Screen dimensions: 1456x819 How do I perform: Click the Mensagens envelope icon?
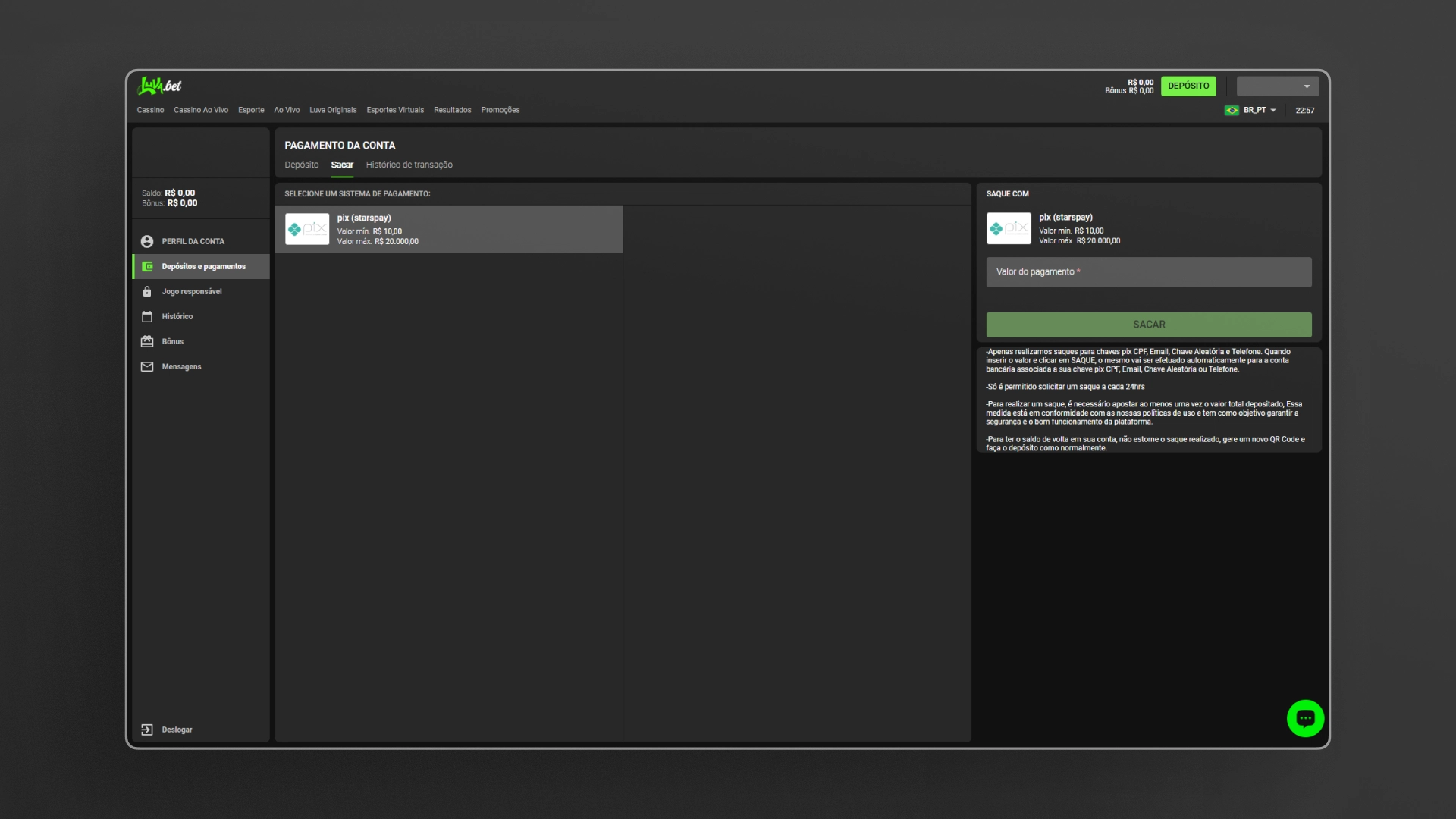147,366
